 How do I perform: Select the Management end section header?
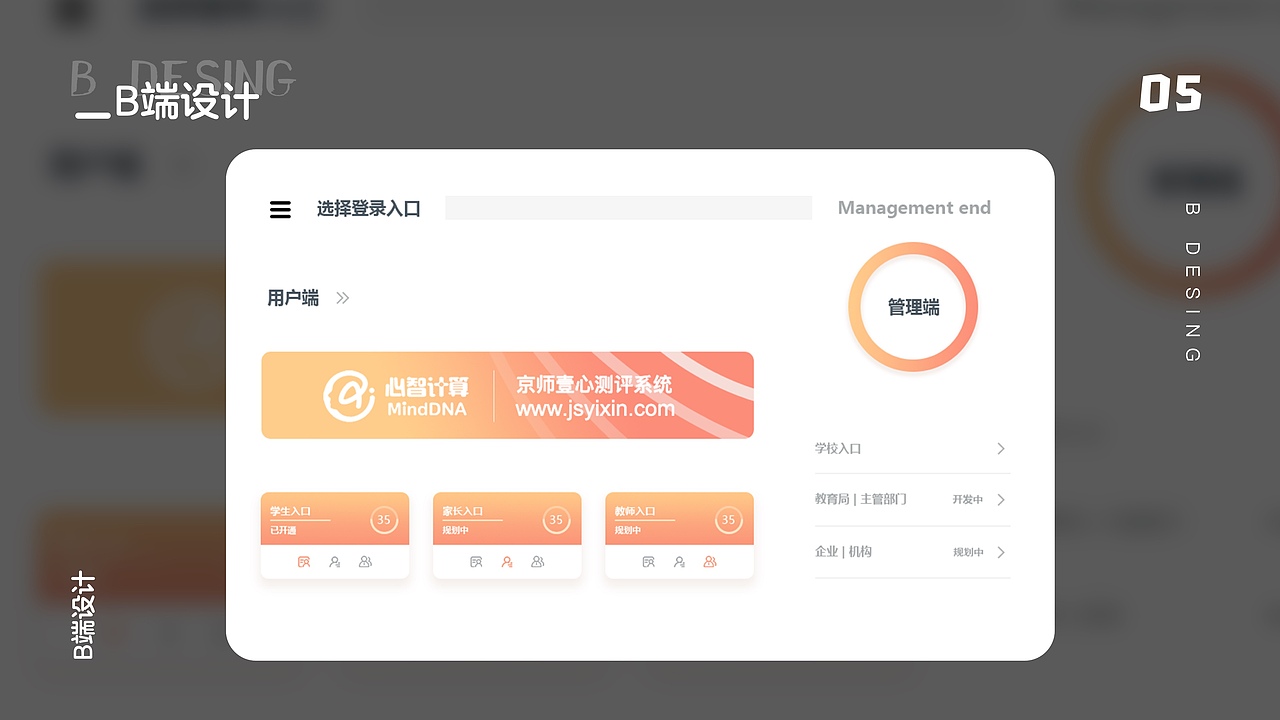click(913, 207)
